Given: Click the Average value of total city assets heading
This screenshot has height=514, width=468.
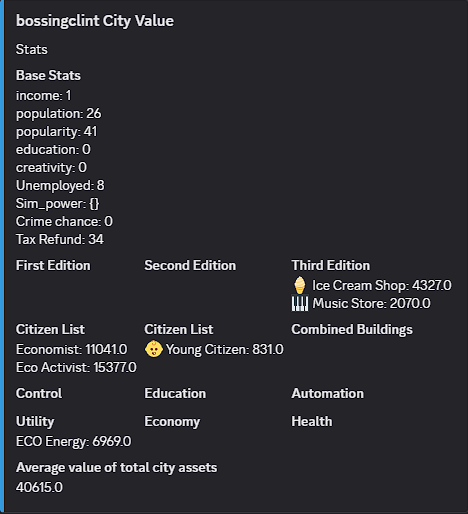Looking at the screenshot, I should click(x=116, y=468).
